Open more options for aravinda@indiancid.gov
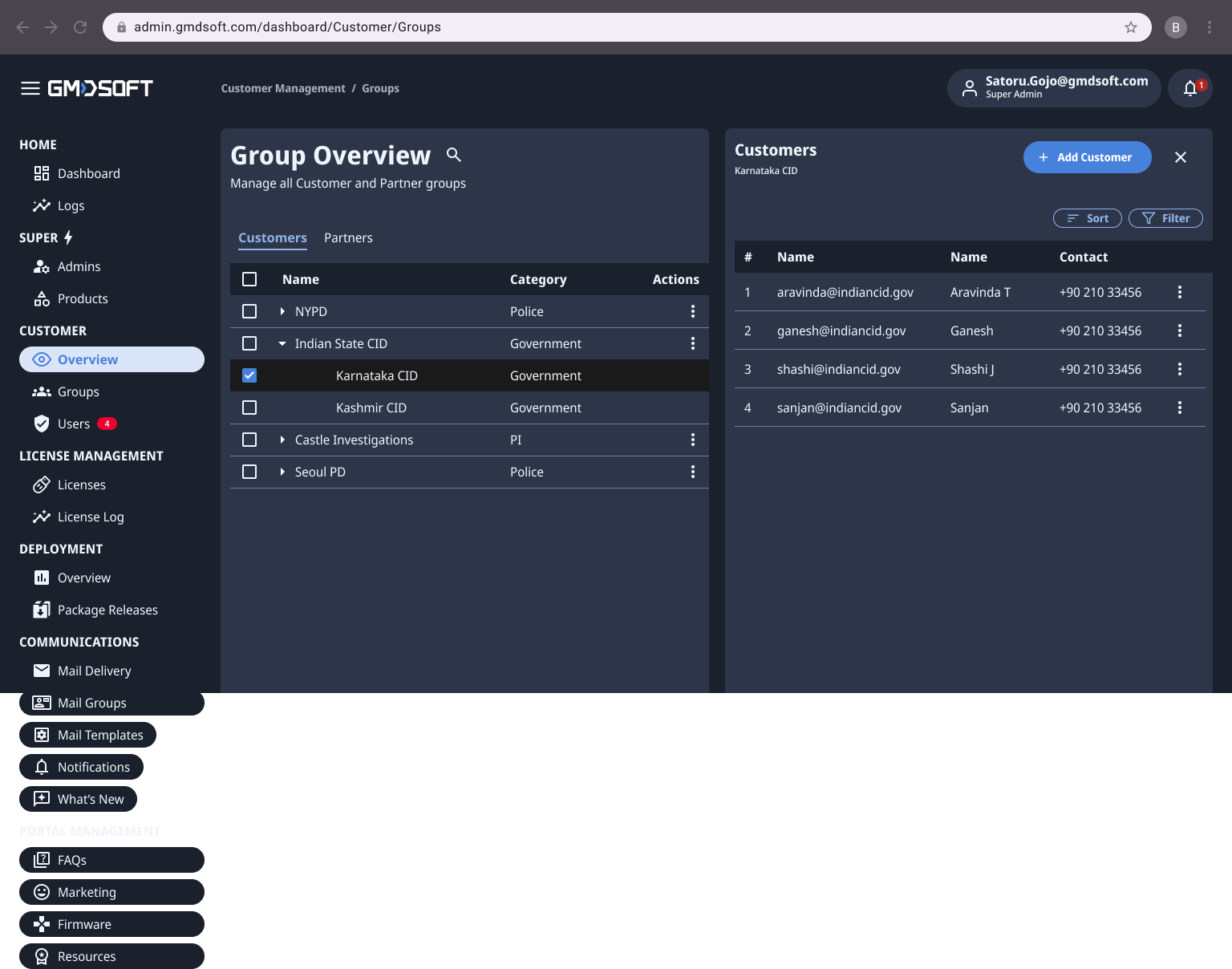Screen dimensions: 1232x969 click(x=1180, y=292)
